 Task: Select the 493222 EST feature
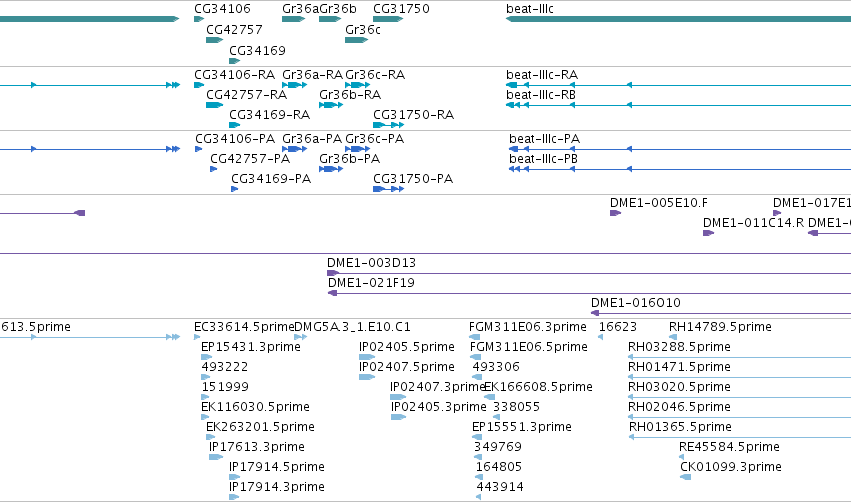206,377
